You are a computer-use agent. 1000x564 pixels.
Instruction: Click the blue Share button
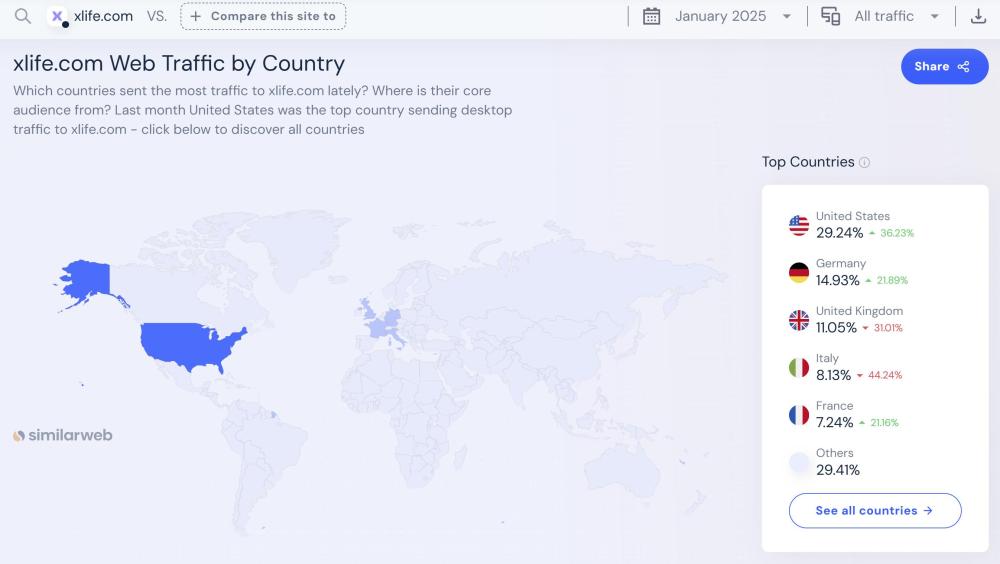[944, 67]
